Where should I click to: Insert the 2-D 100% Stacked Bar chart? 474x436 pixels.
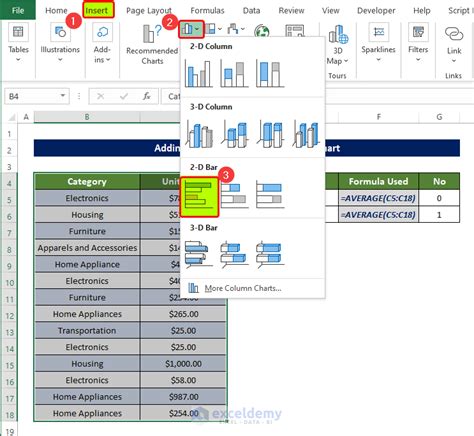click(270, 195)
